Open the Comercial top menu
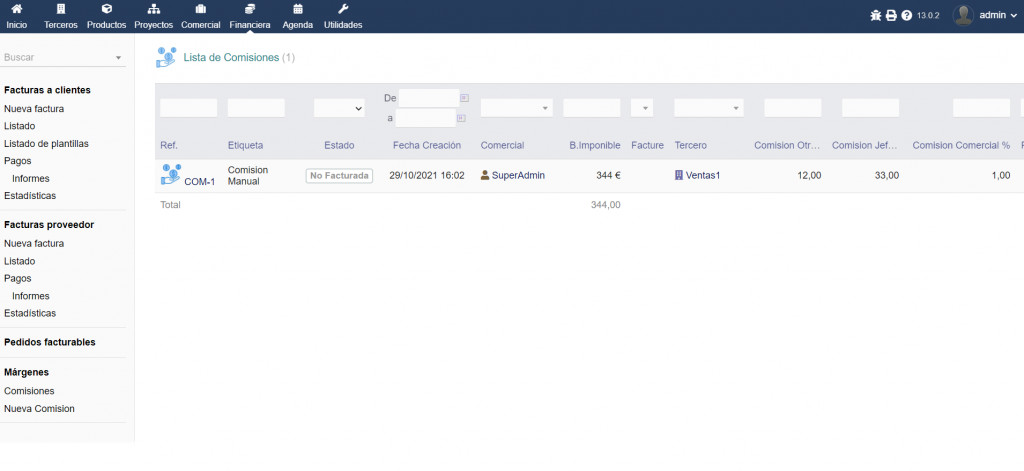 [x=200, y=16]
